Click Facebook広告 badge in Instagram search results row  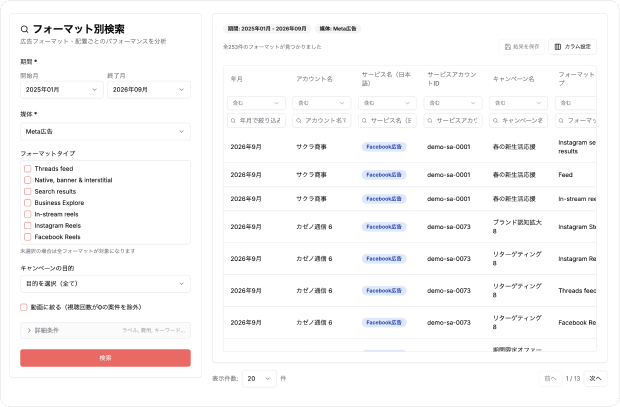pos(384,147)
